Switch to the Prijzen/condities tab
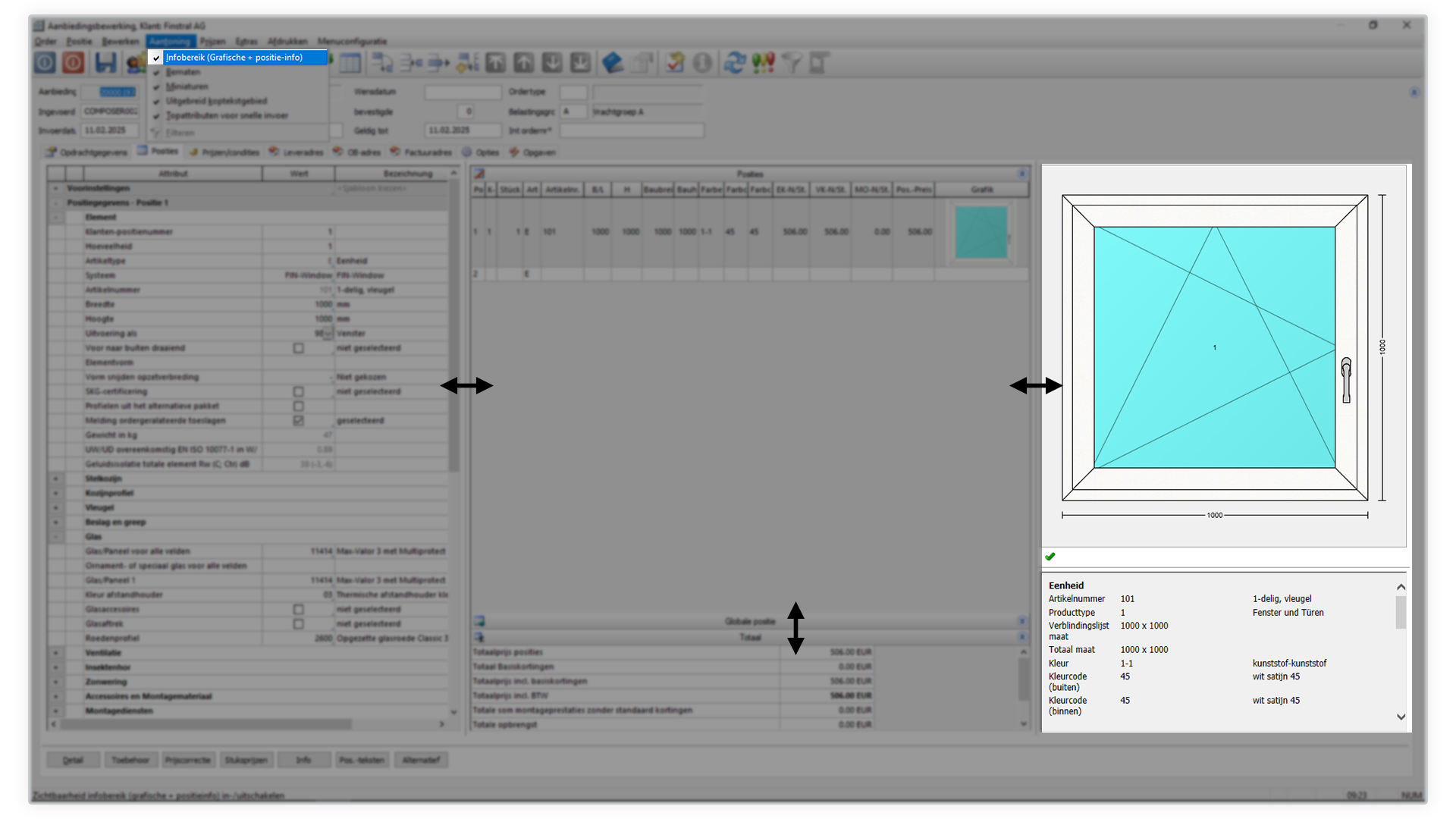 click(224, 152)
